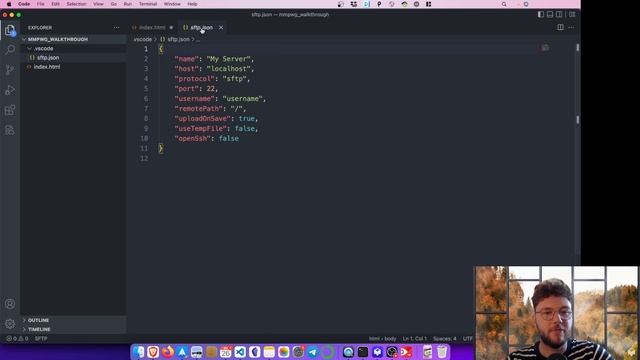Image resolution: width=640 pixels, height=360 pixels.
Task: Open the Source Control view
Action: tap(10, 70)
